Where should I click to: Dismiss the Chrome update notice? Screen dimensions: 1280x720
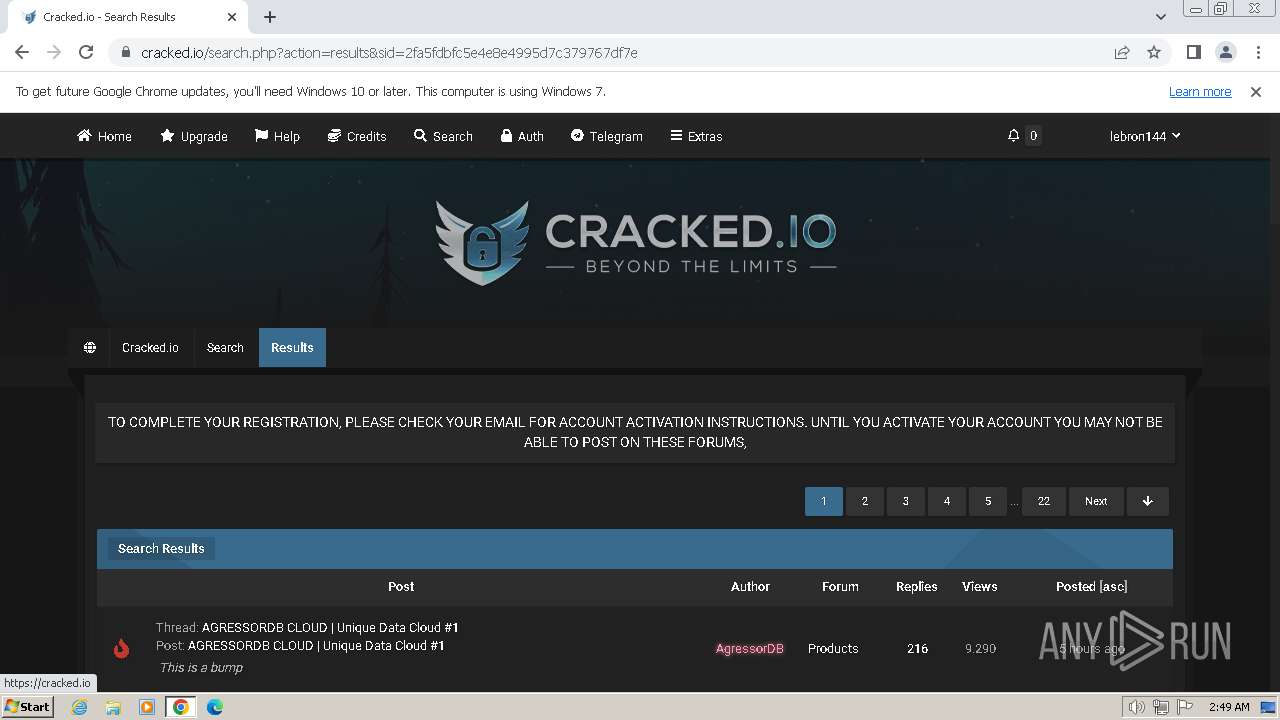pos(1256,91)
